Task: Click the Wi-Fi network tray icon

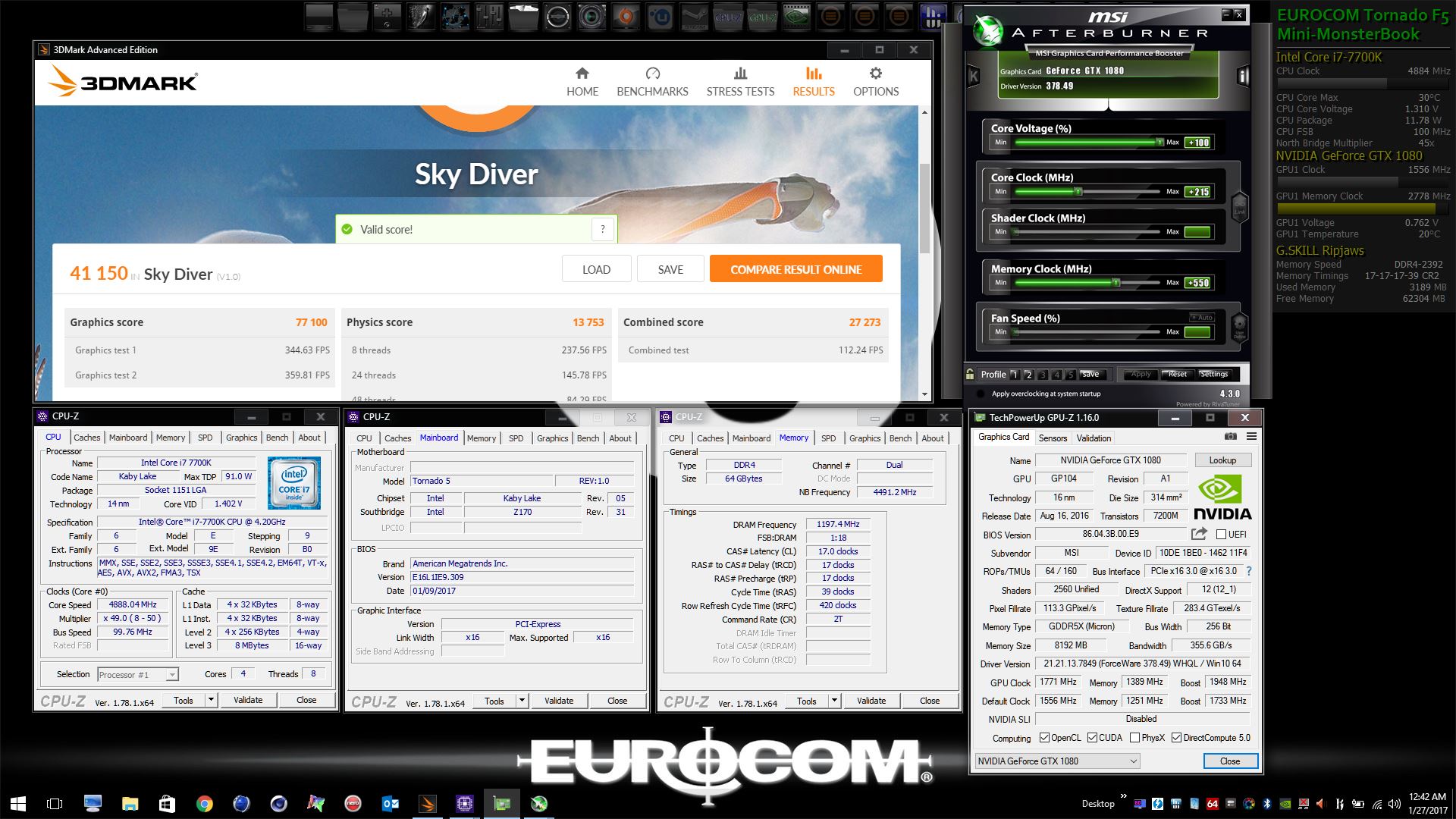Action: tap(1377, 804)
